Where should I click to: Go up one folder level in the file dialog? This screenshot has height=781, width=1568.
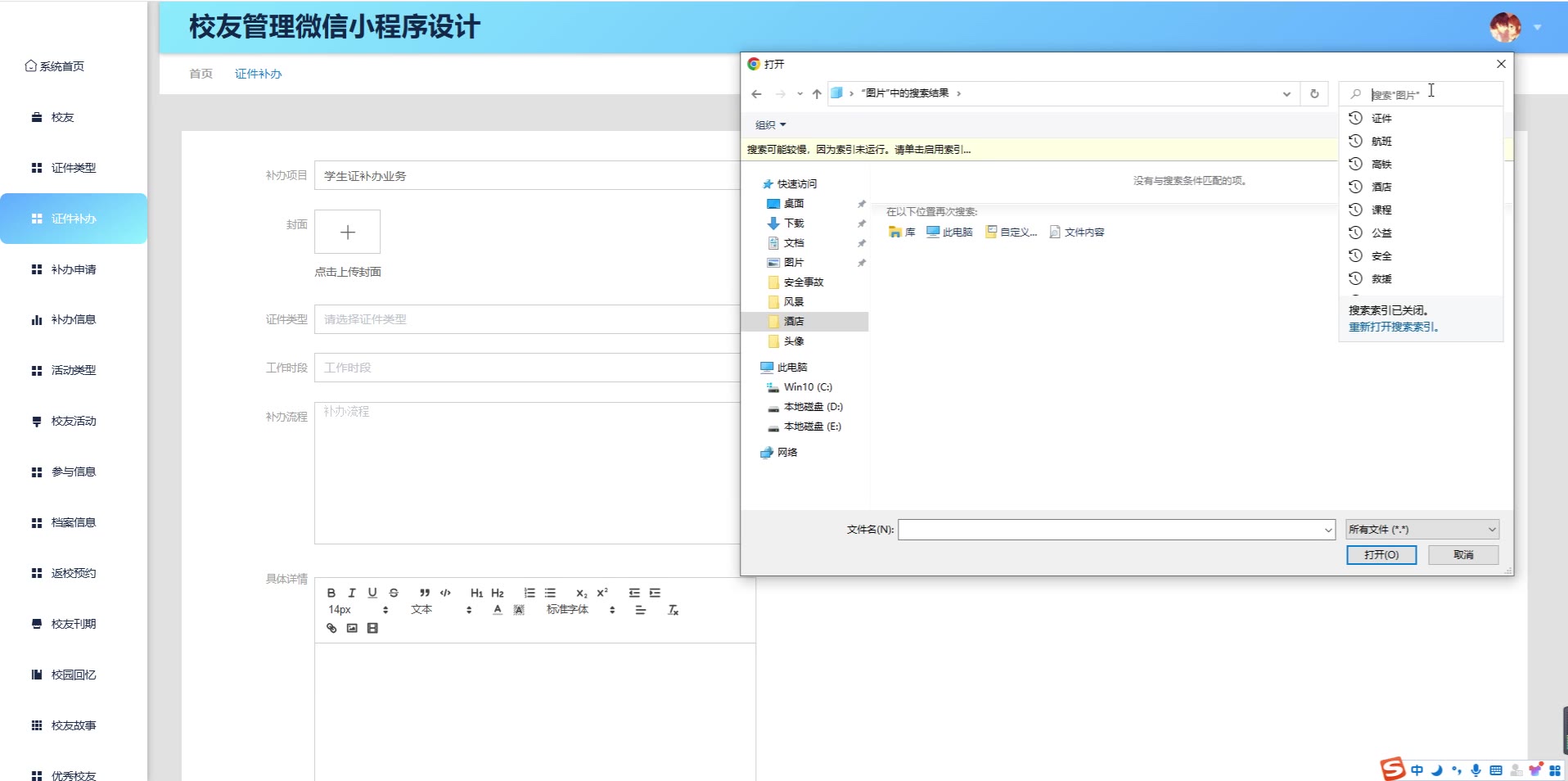click(x=817, y=94)
